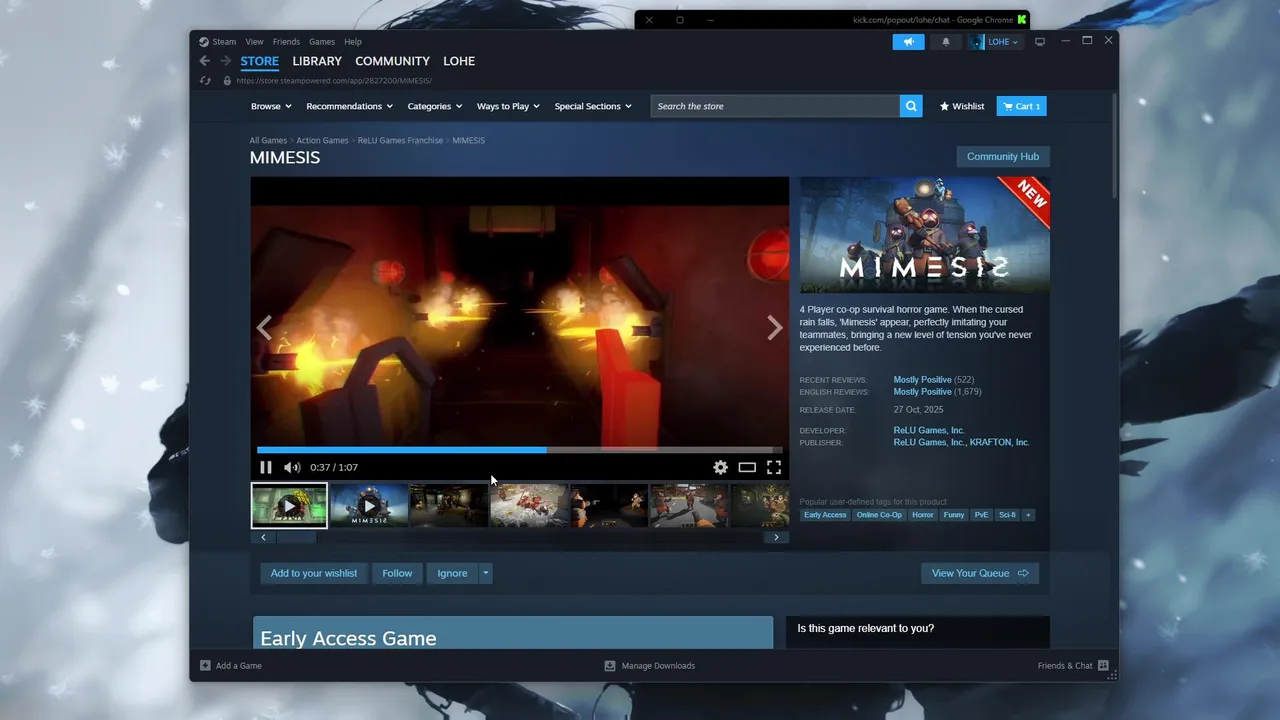This screenshot has height=720, width=1280.
Task: Select the PvE tag
Action: click(x=981, y=515)
